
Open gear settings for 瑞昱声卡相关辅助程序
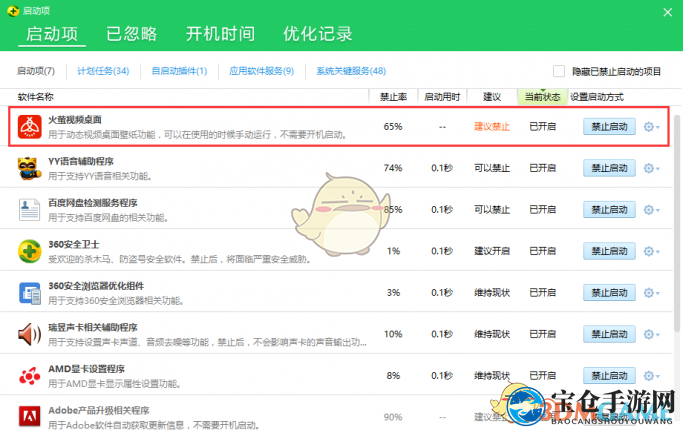652,334
